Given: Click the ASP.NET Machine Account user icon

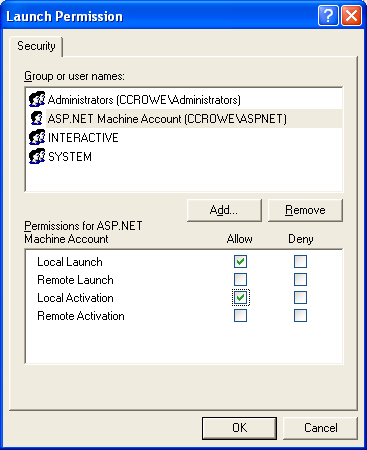Looking at the screenshot, I should [37, 118].
